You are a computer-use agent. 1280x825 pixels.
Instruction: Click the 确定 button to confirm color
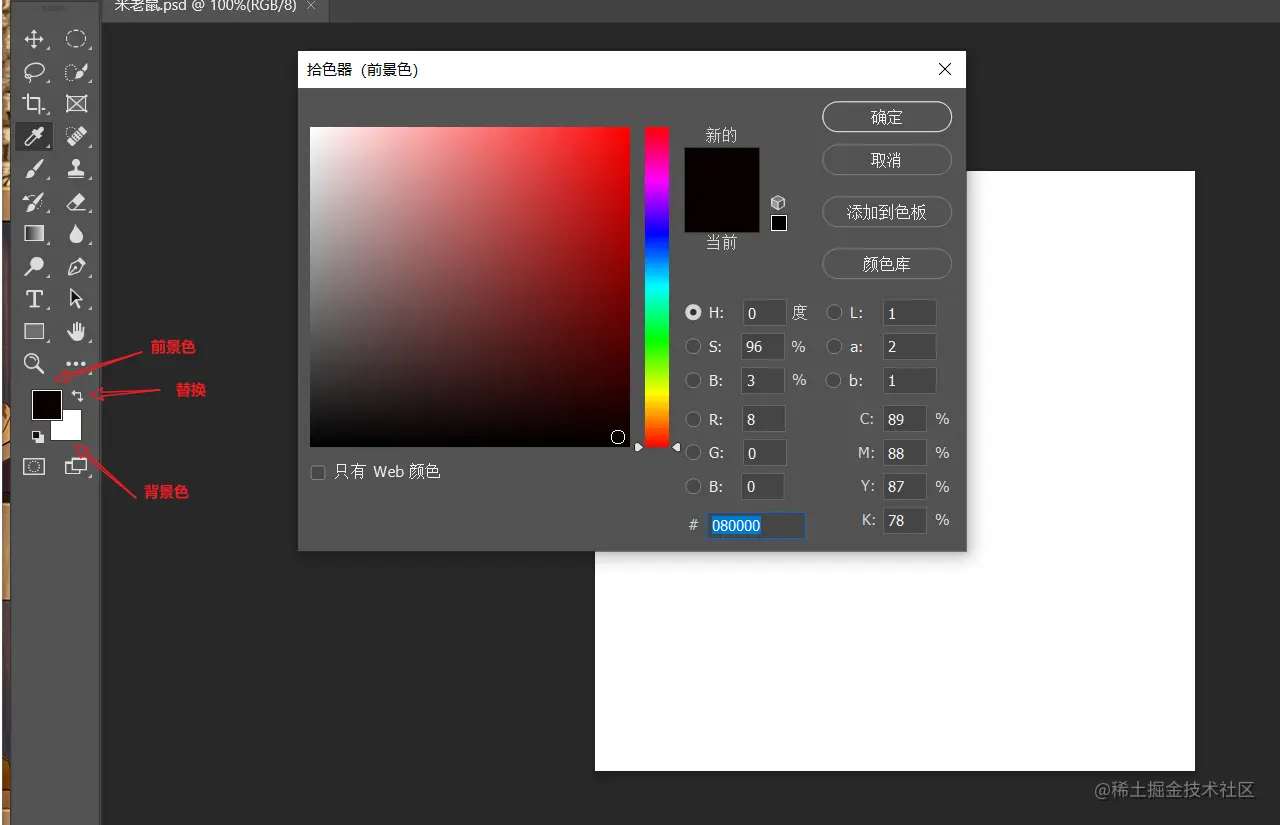[x=886, y=117]
